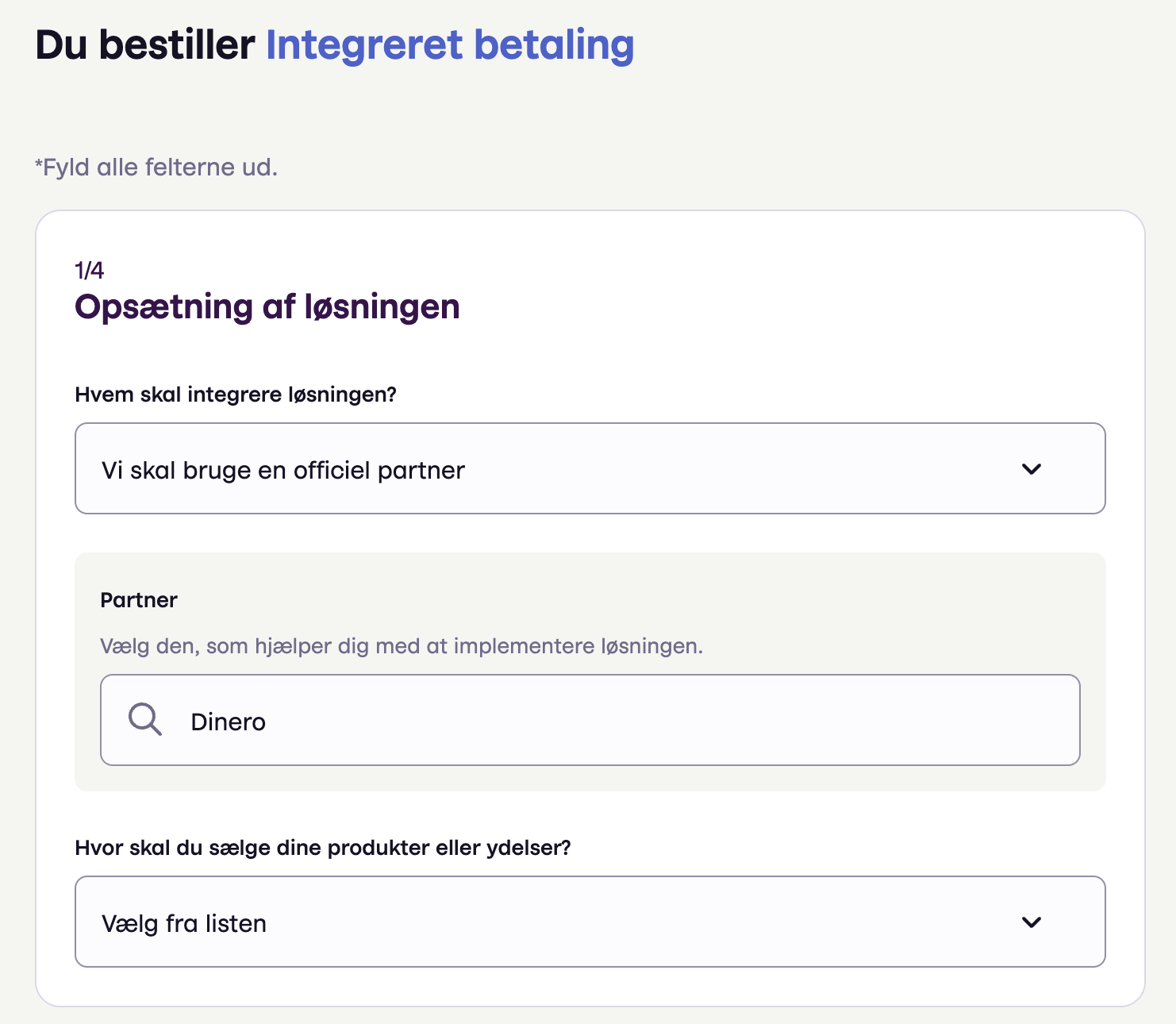Click the "Vælg fra listen" placeholder text

(184, 923)
